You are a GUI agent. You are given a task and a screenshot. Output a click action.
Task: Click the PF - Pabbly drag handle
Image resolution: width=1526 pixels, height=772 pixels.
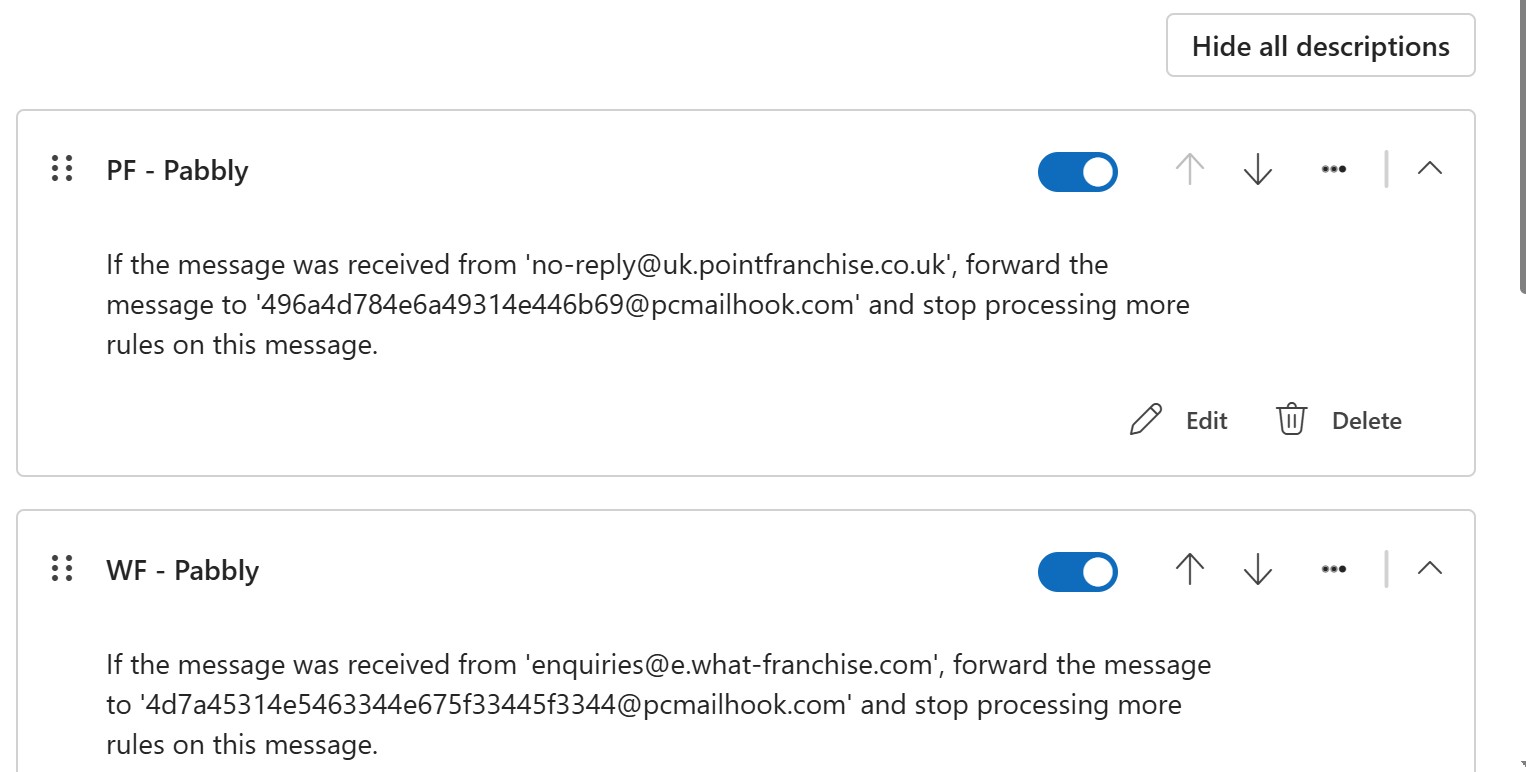coord(62,169)
